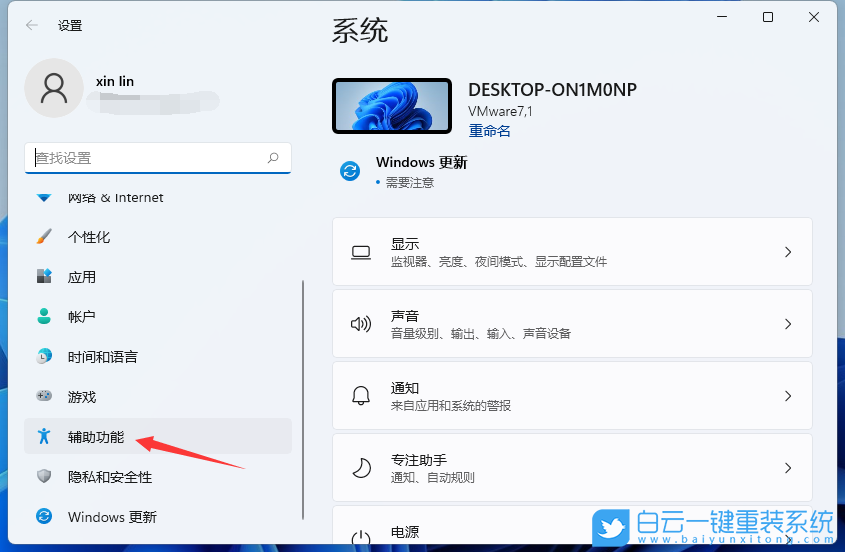Focus the 查找设置 search field
This screenshot has width=845, height=552.
click(158, 158)
